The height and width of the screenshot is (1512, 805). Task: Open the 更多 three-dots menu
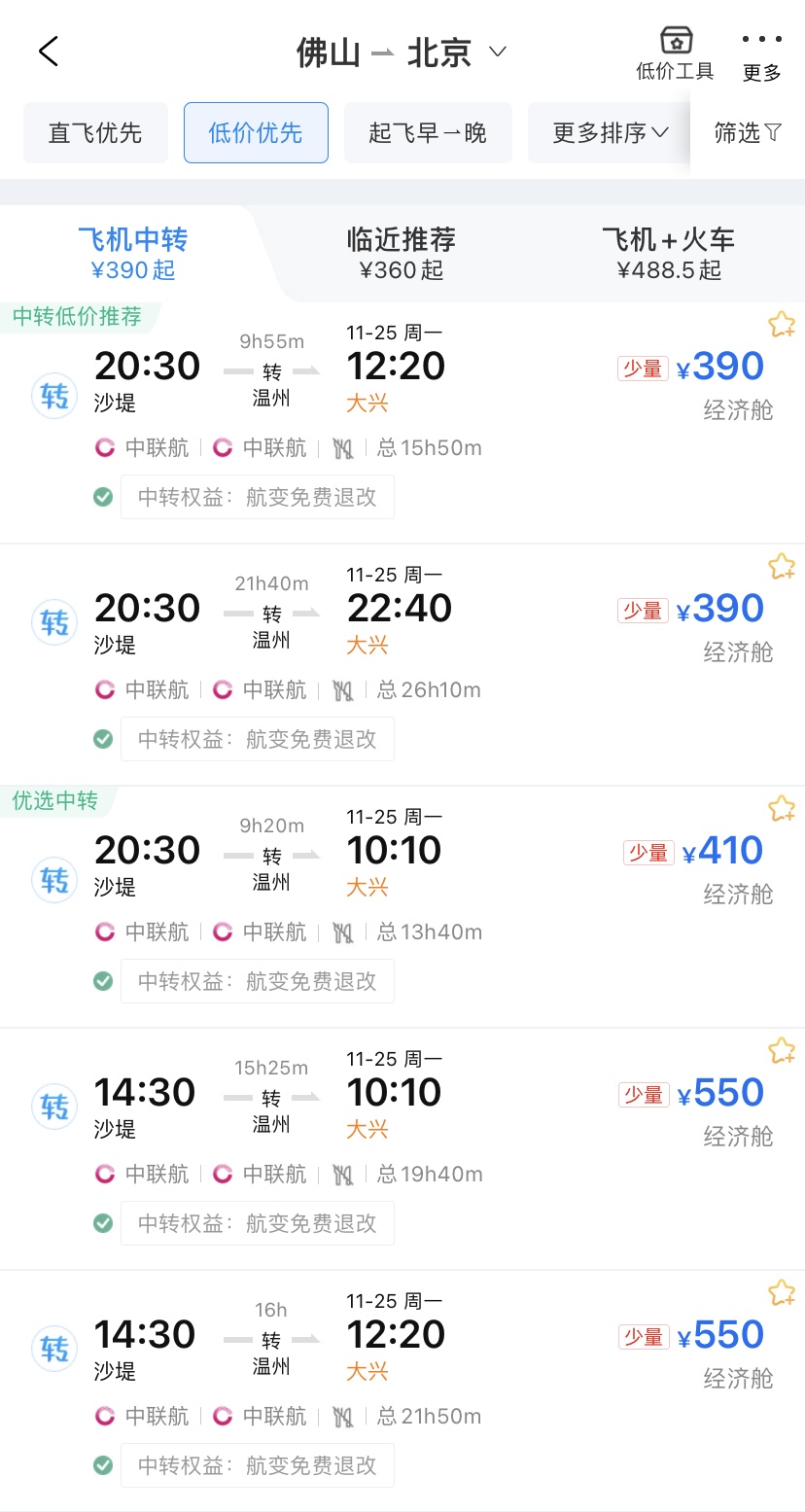coord(762,40)
